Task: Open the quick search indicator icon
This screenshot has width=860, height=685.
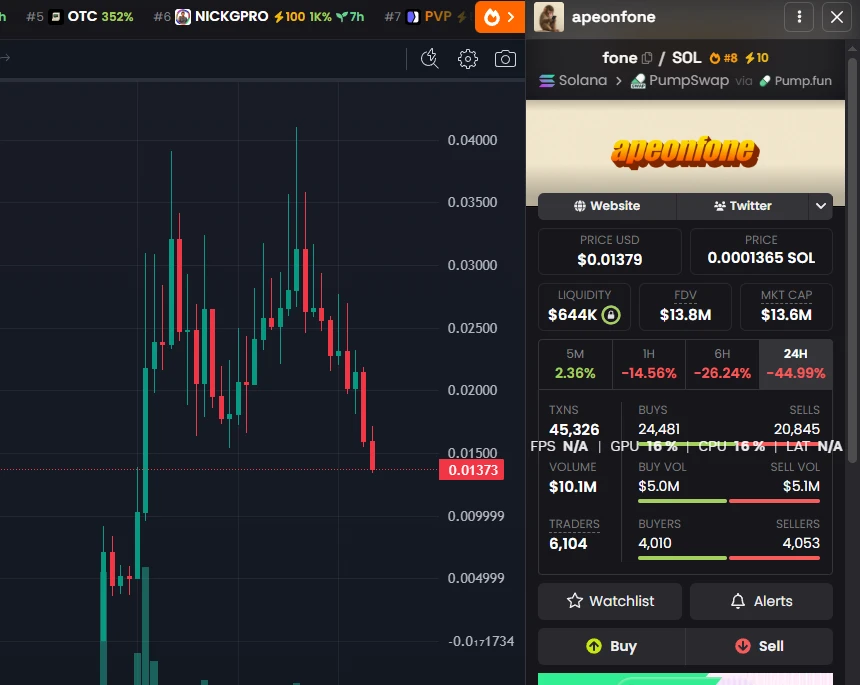Action: coord(429,59)
